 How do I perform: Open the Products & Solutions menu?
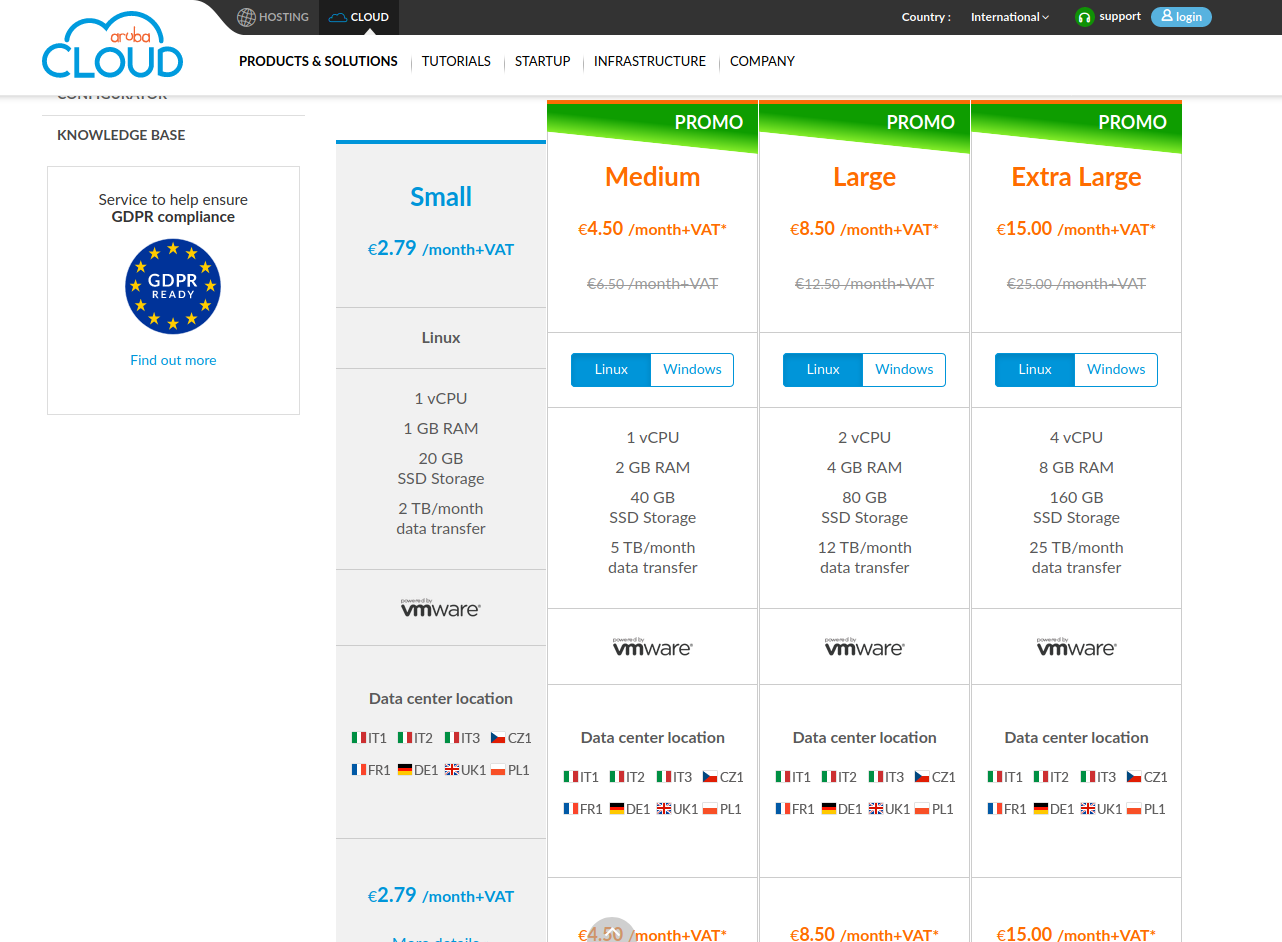(x=318, y=61)
